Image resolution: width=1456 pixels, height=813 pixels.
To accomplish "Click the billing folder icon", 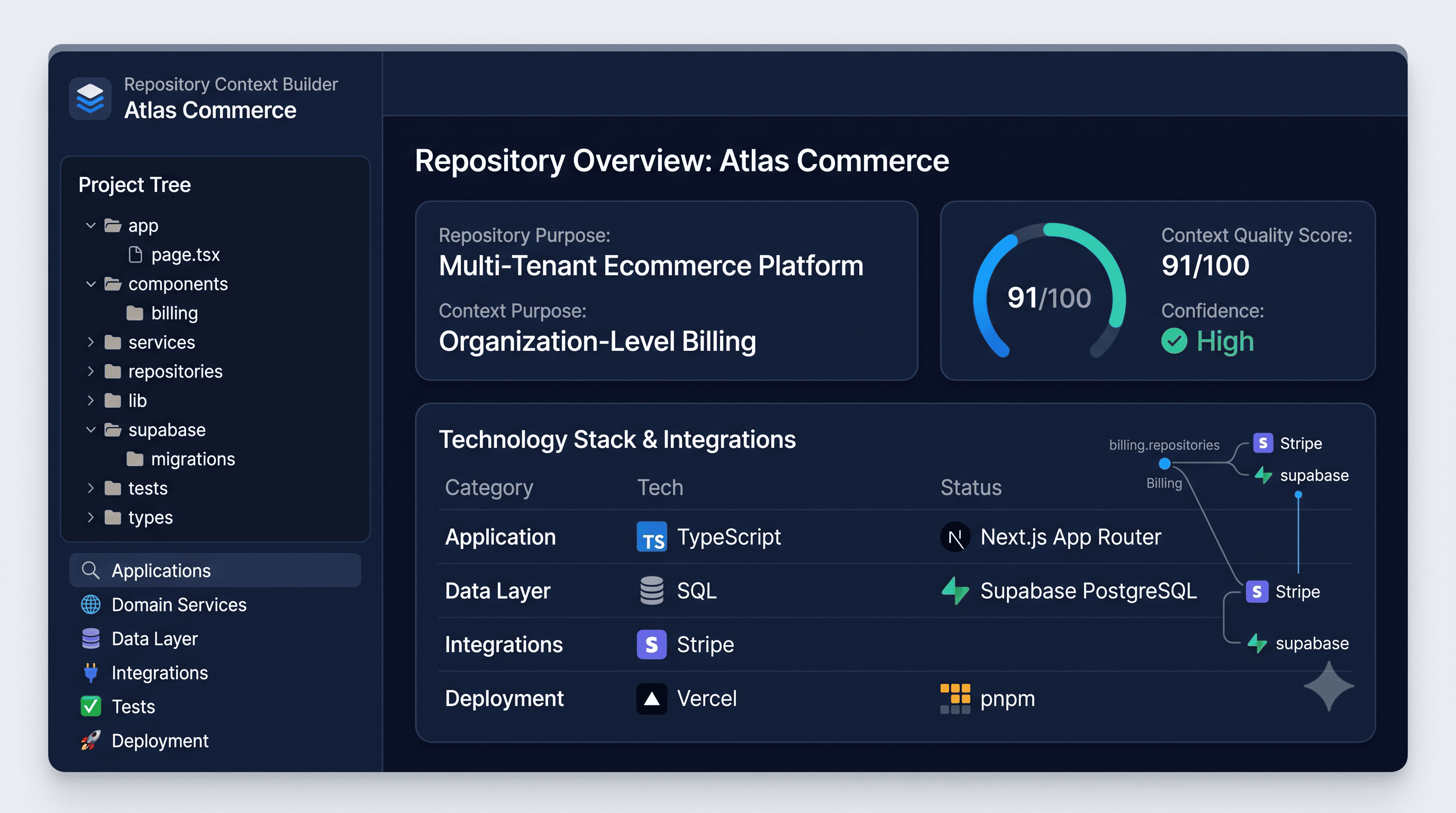I will (134, 313).
